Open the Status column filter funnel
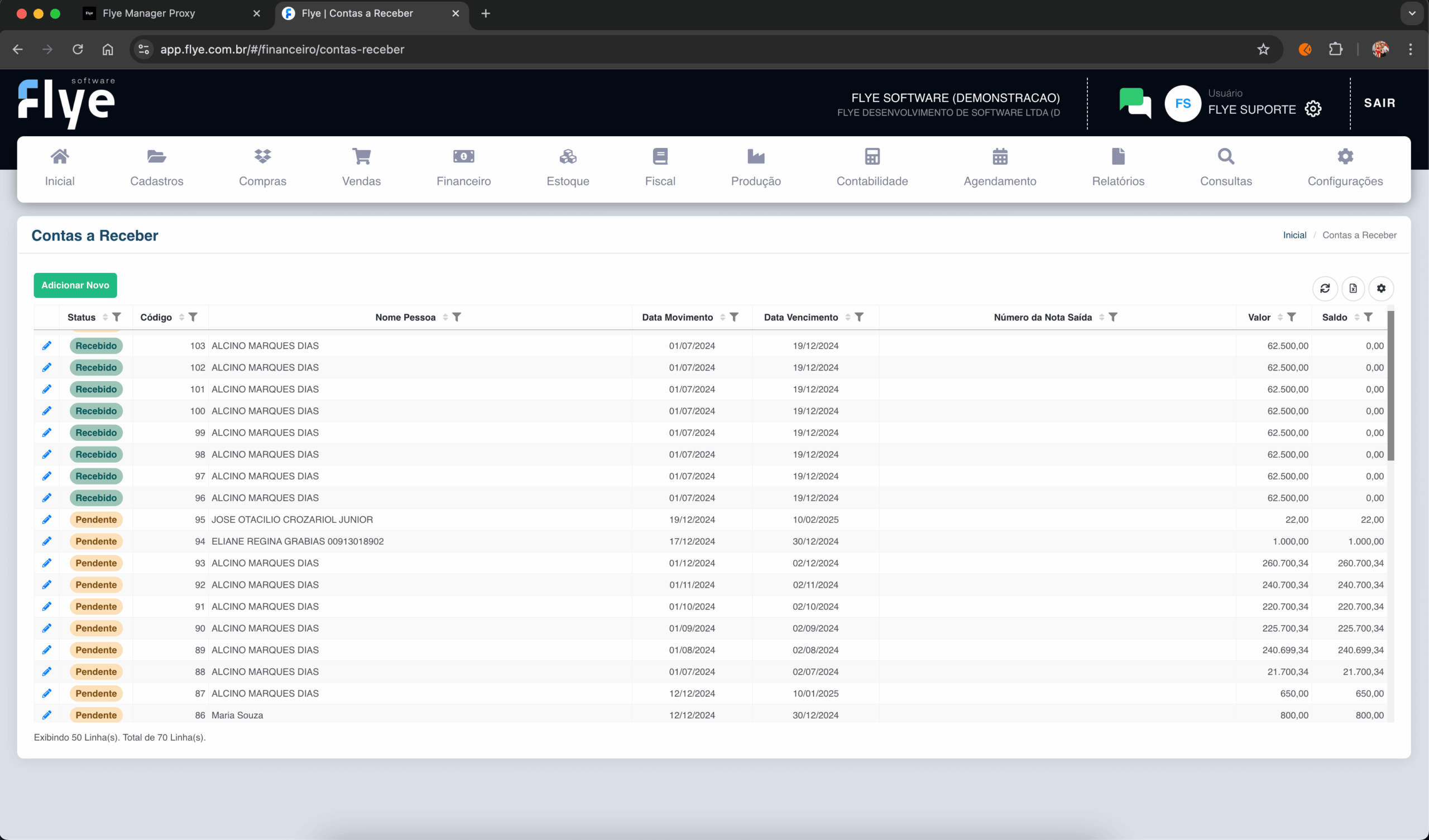Image resolution: width=1429 pixels, height=840 pixels. tap(116, 317)
